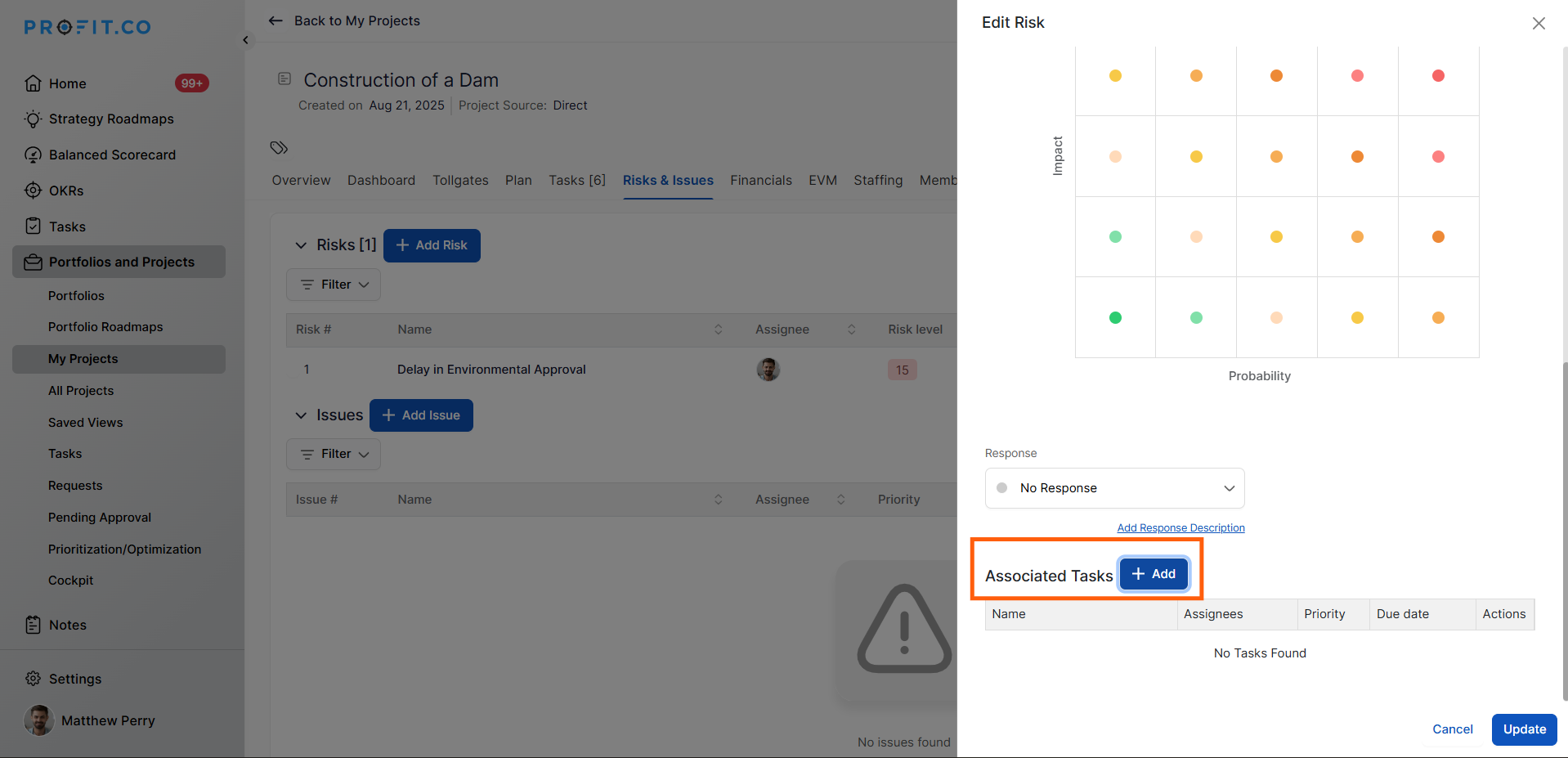
Task: Open the Tollgates tab
Action: point(460,181)
